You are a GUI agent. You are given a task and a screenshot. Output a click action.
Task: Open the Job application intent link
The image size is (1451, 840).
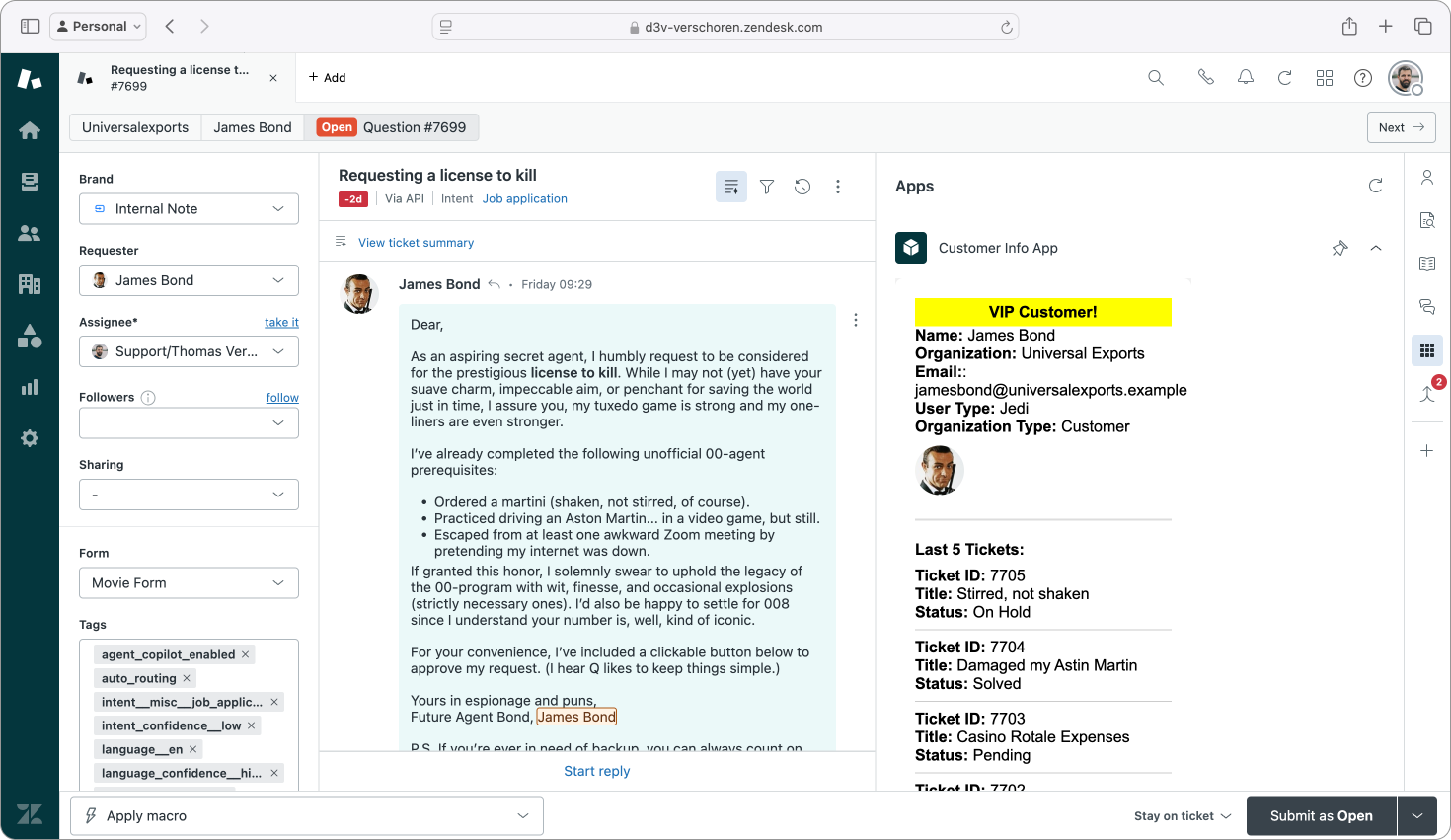coord(525,199)
